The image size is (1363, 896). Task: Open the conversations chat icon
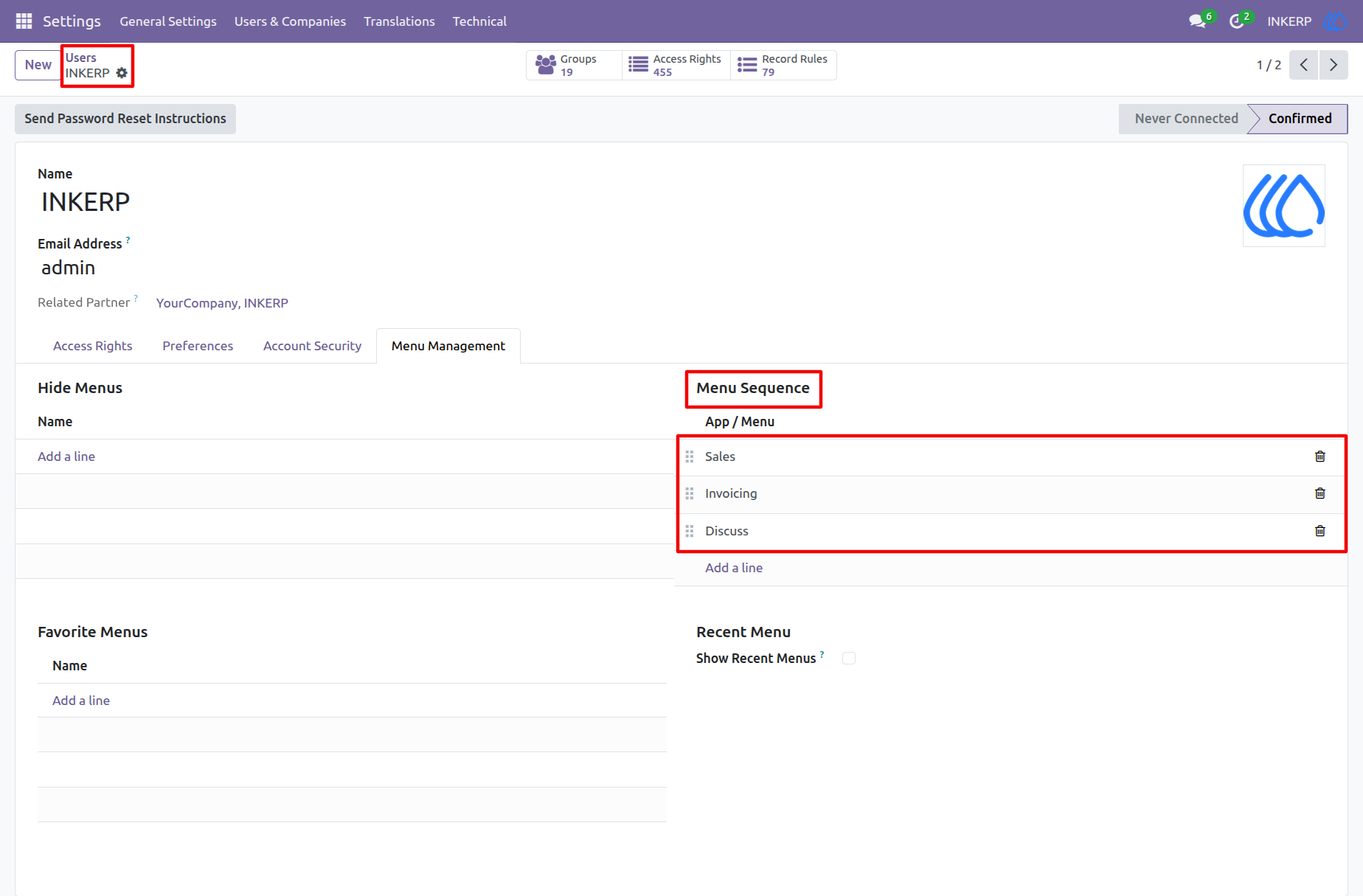click(x=1197, y=21)
